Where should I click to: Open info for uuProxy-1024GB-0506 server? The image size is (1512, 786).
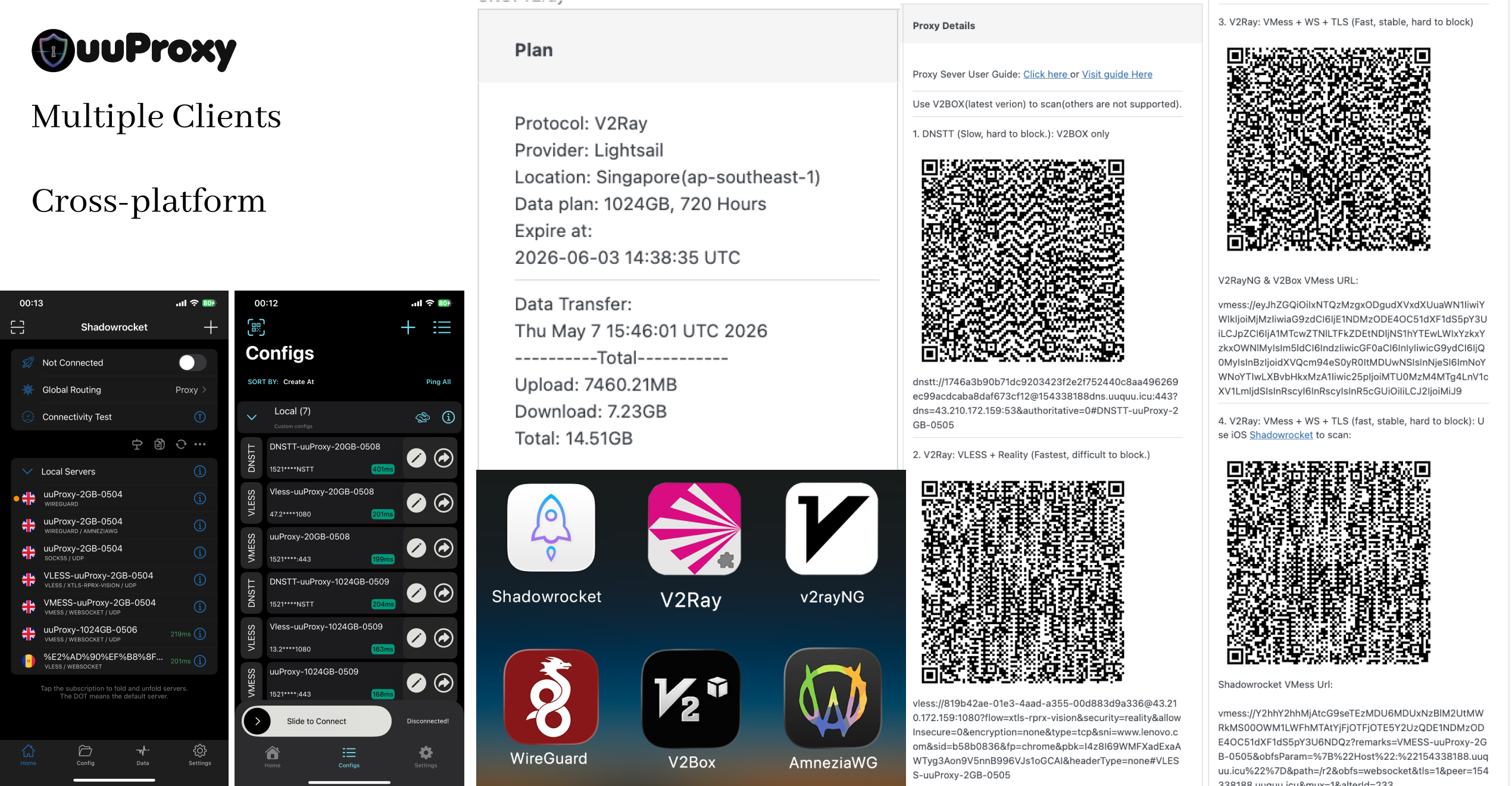(x=200, y=634)
